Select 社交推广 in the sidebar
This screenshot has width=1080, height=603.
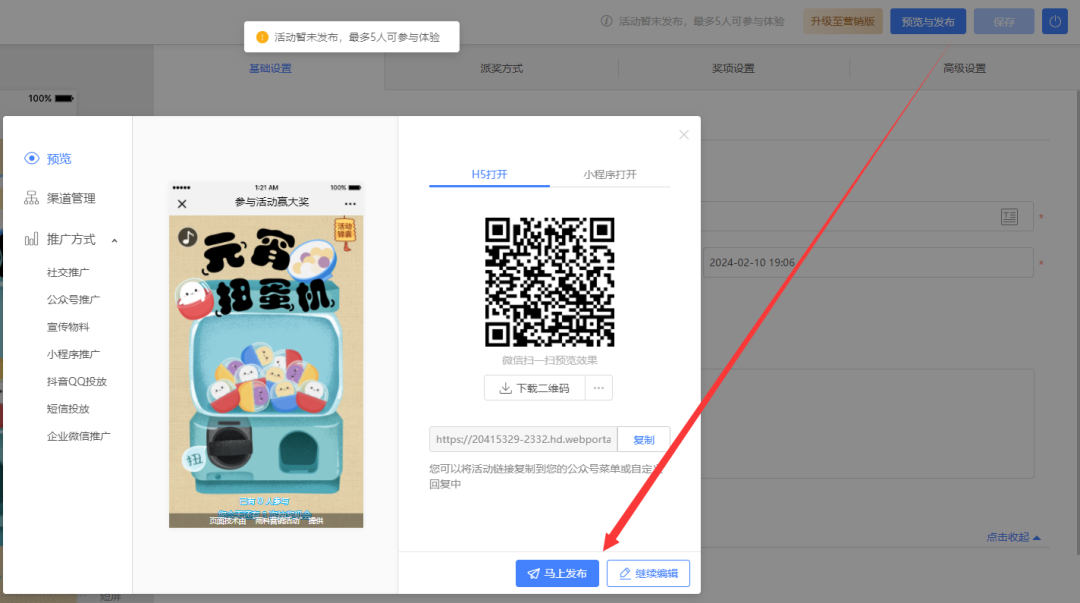point(68,272)
